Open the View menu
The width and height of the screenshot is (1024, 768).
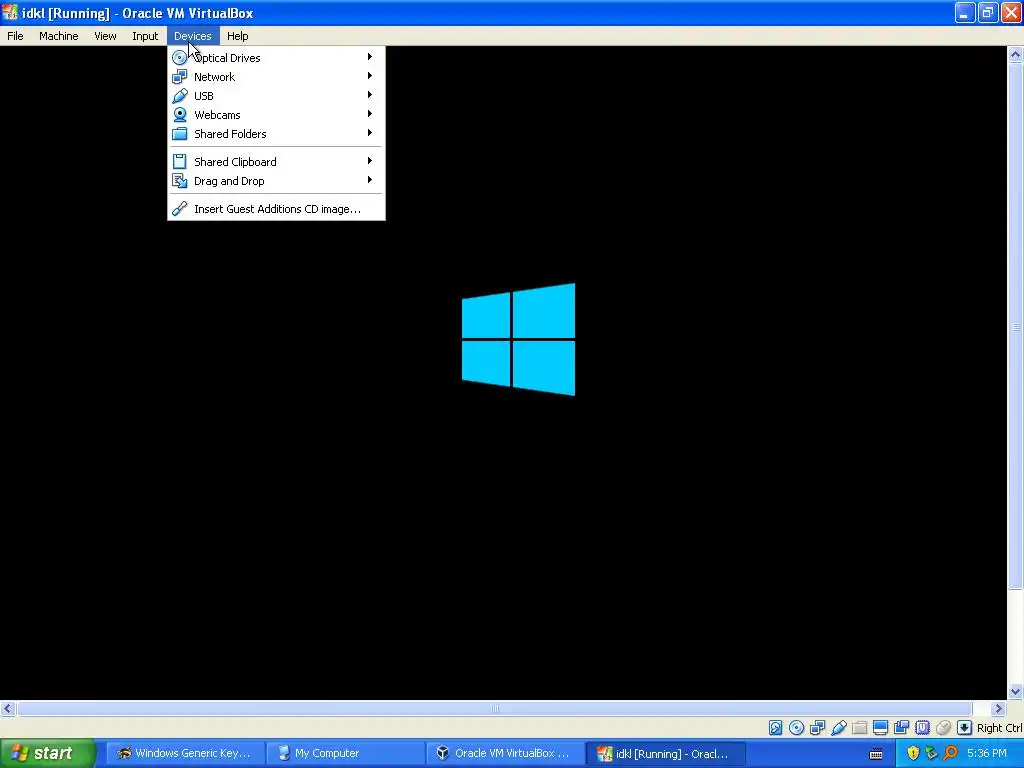(105, 36)
